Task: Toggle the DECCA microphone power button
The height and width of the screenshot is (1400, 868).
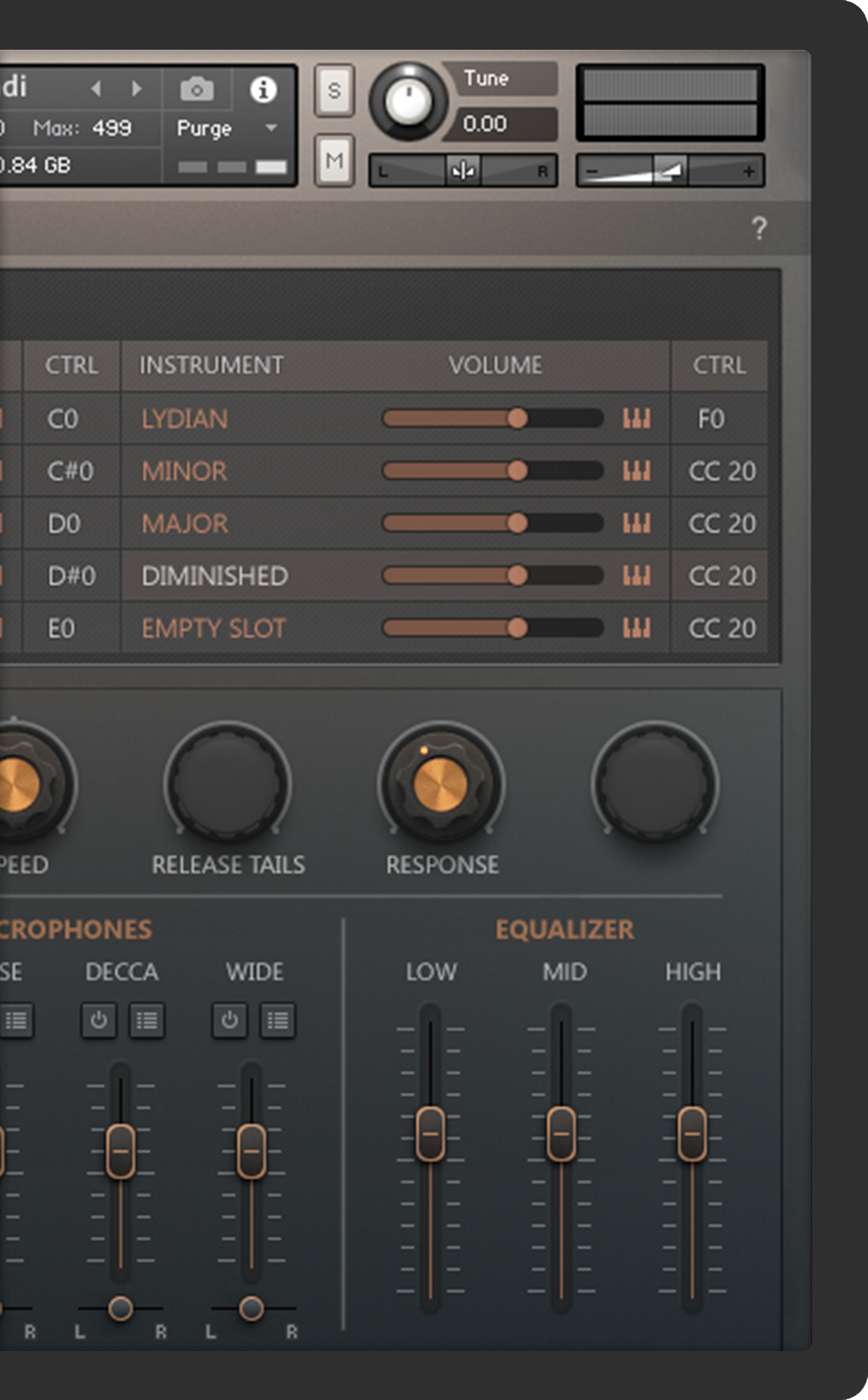Action: pyautogui.click(x=99, y=1020)
